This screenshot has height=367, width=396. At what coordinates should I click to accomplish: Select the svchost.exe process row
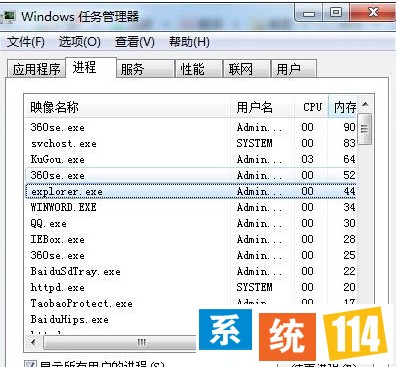(190, 143)
